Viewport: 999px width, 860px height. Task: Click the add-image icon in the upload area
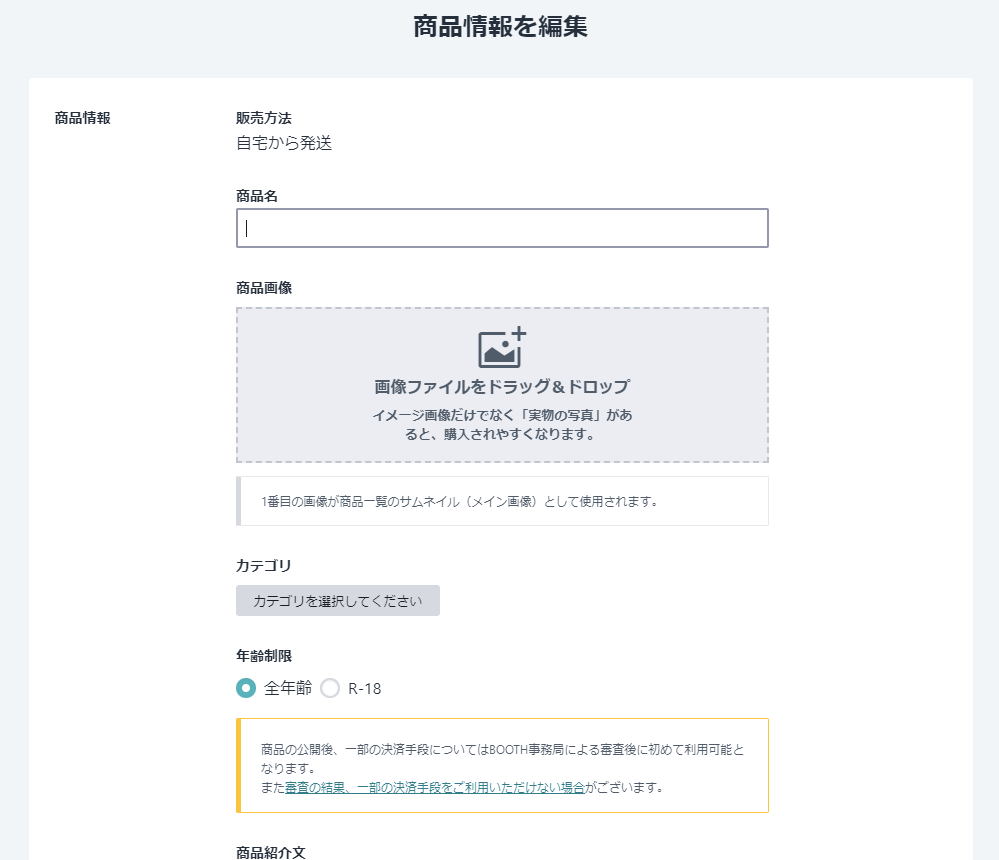[x=502, y=348]
